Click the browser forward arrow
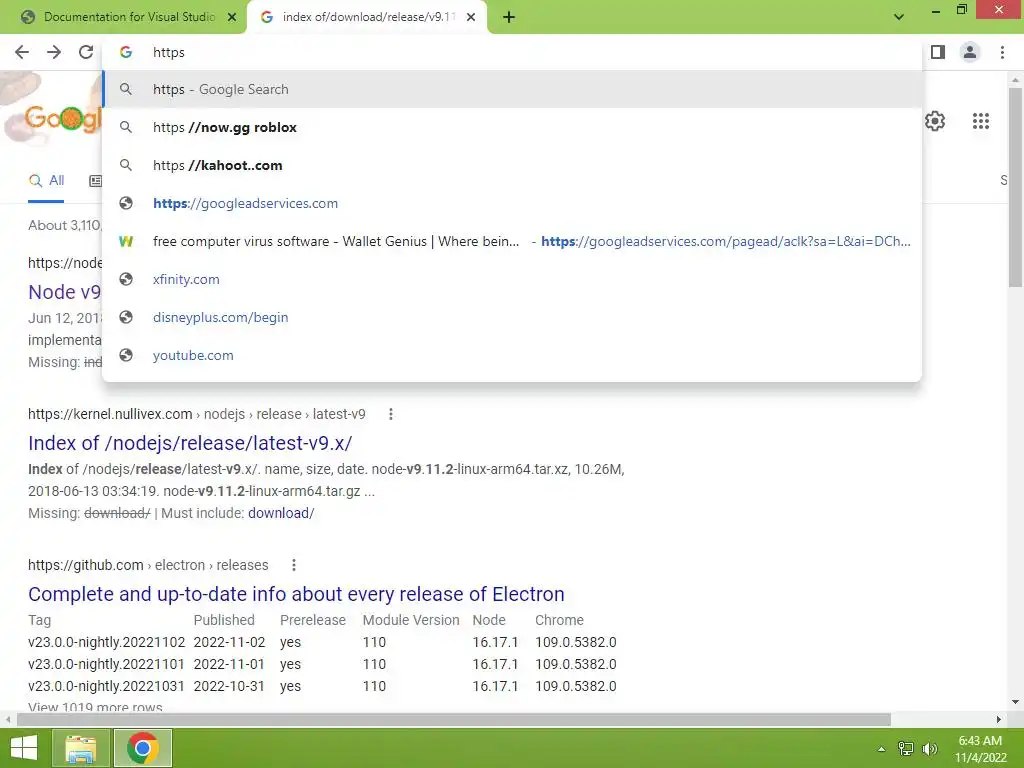This screenshot has height=768, width=1024. coord(54,52)
